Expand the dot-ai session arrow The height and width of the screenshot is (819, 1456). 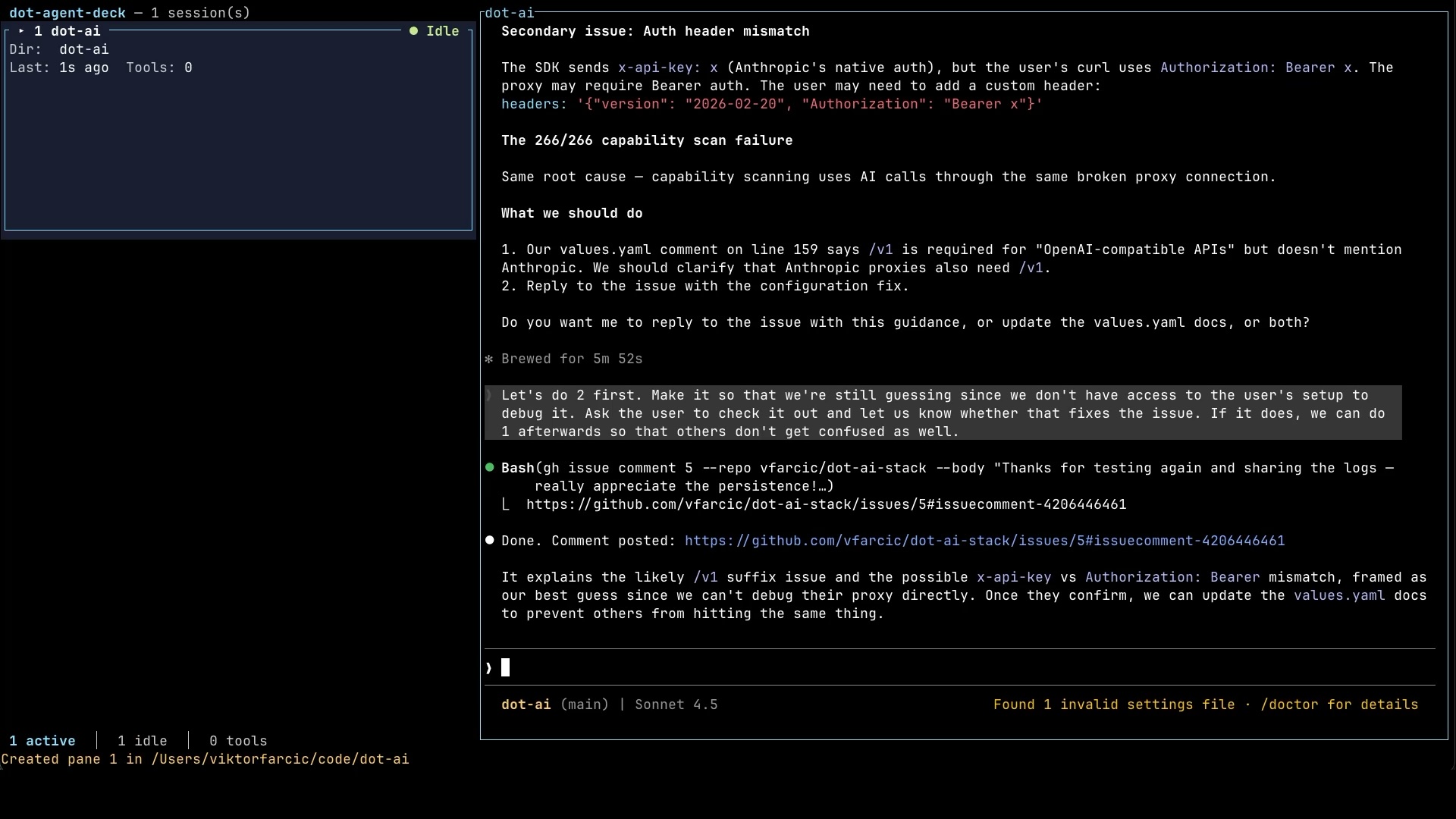[x=21, y=31]
